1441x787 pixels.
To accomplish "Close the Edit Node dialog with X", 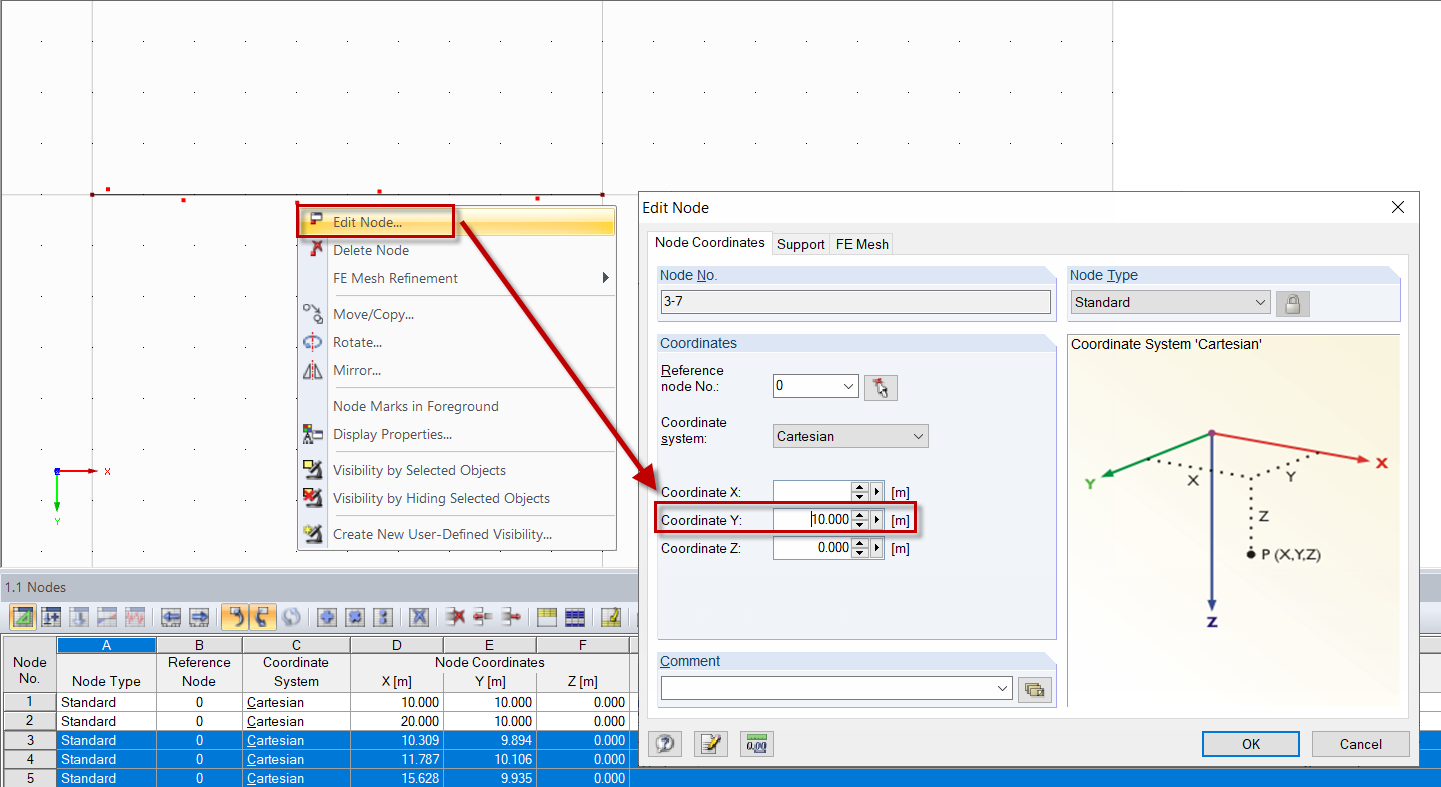I will pos(1398,207).
